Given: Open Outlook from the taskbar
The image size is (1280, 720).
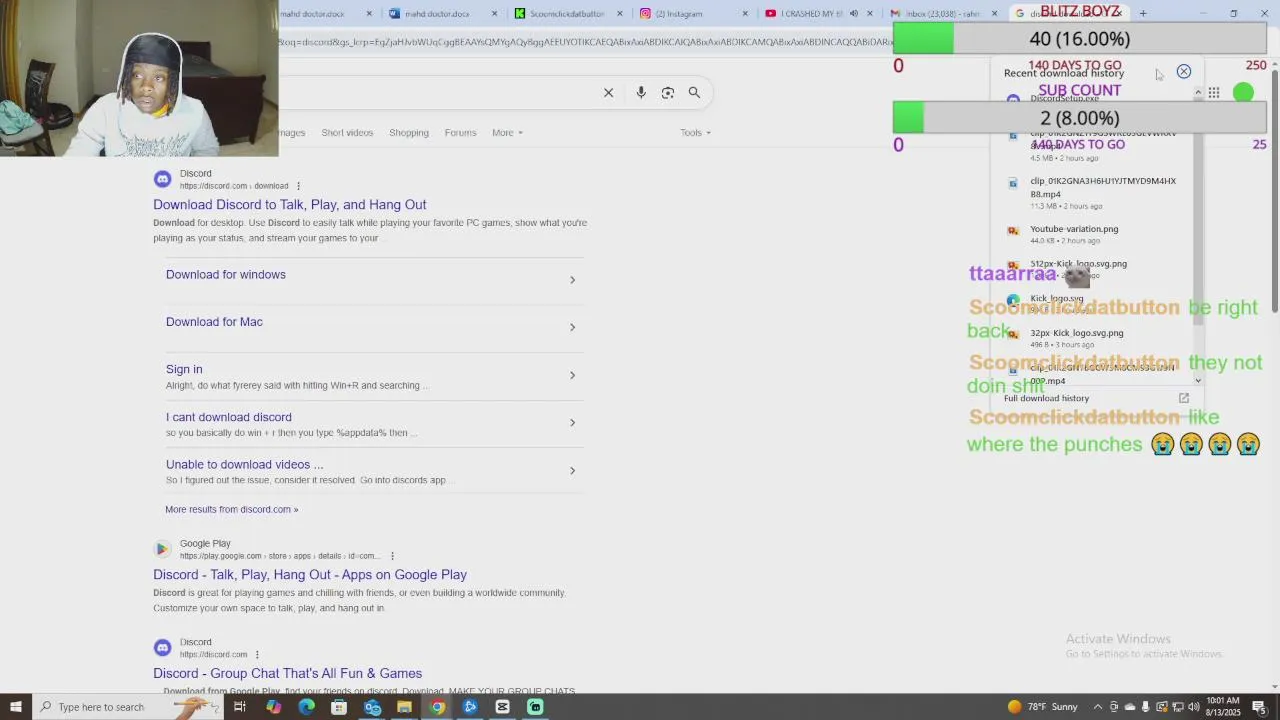Looking at the screenshot, I should tap(372, 707).
